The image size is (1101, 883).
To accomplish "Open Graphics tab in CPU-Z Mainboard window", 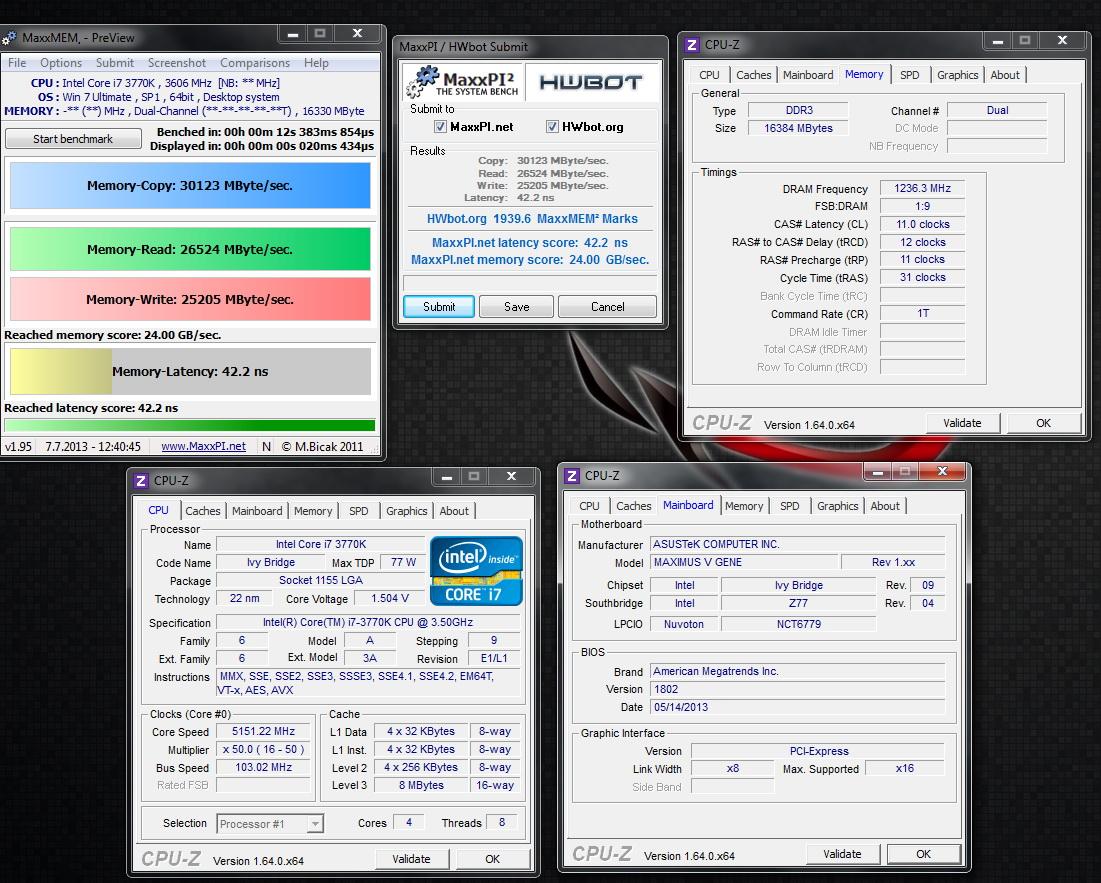I will pos(838,506).
